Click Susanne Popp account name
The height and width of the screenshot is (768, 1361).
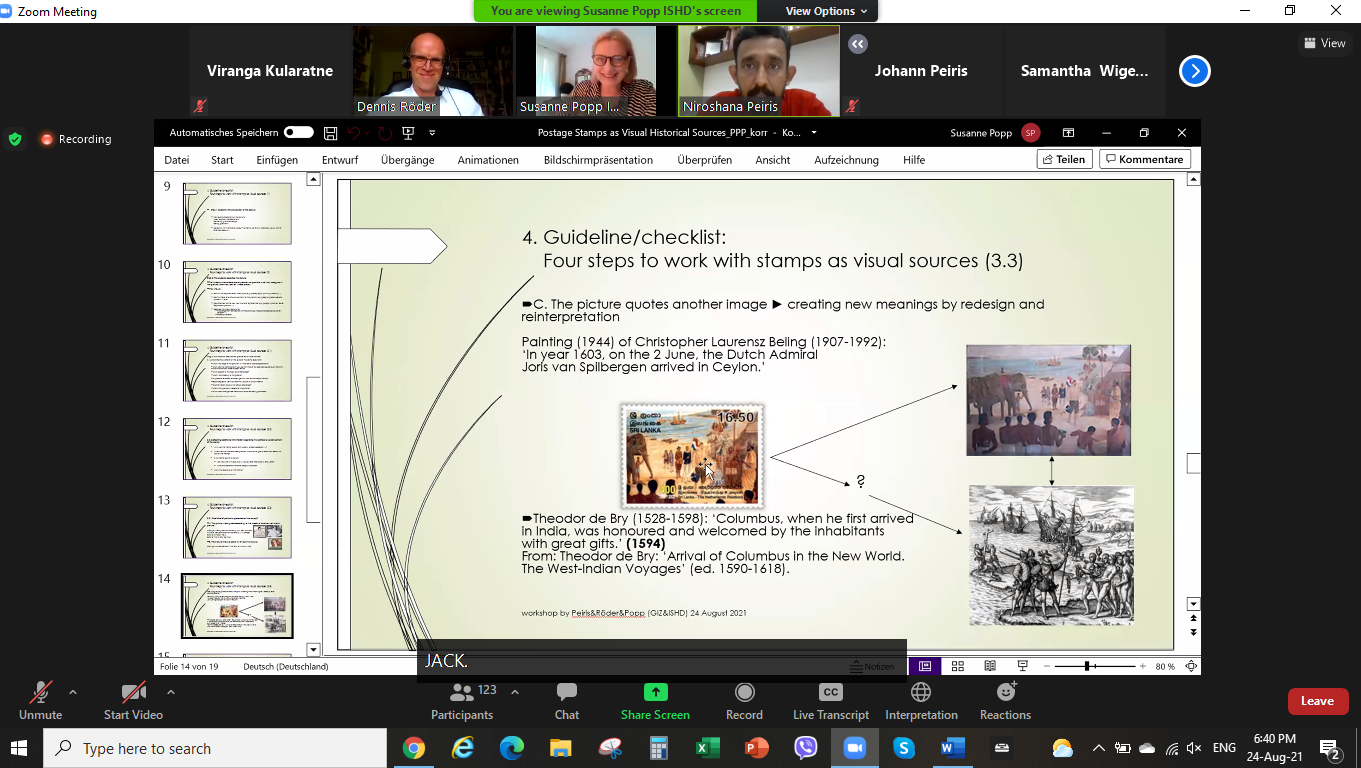[980, 133]
